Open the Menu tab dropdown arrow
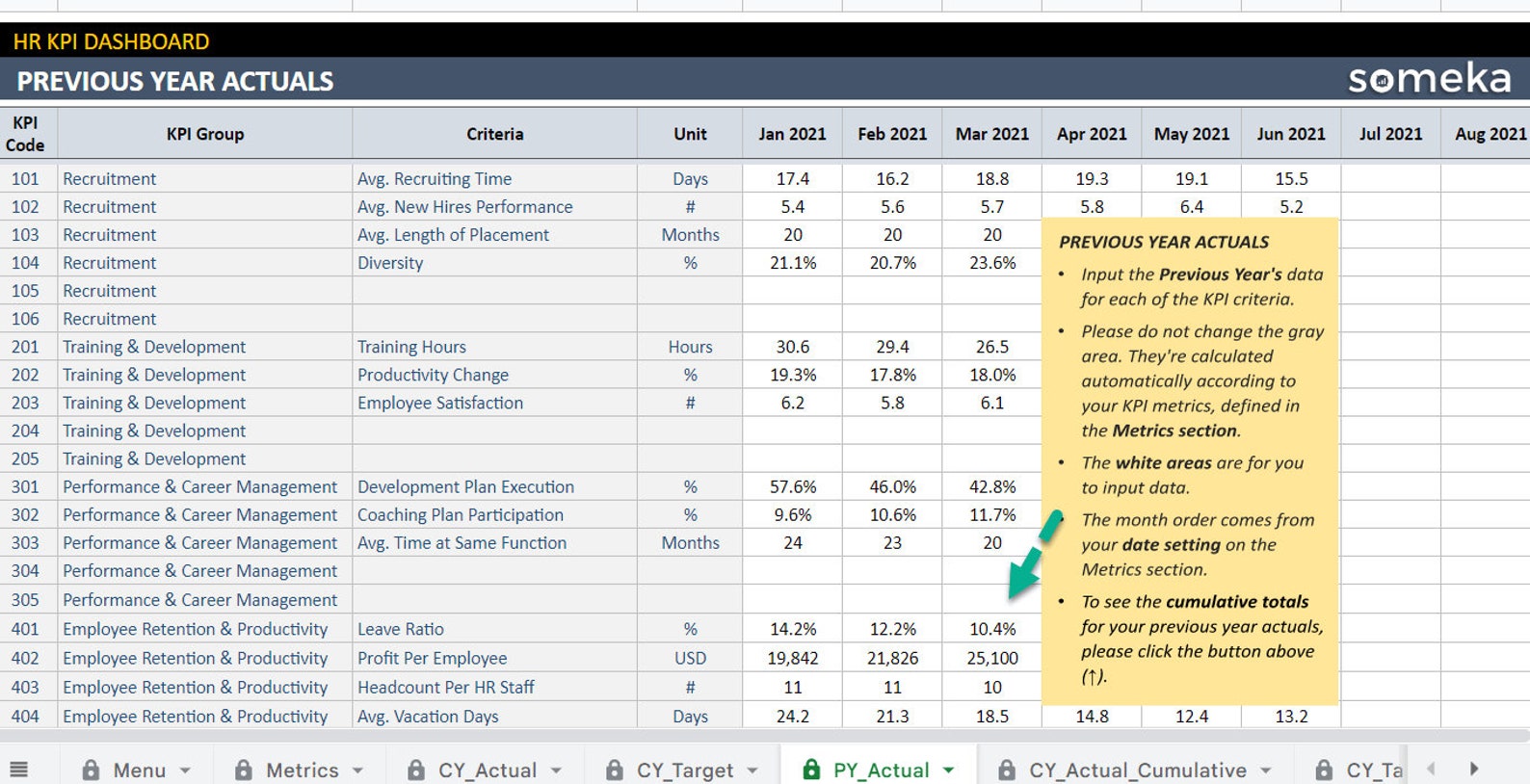The width and height of the screenshot is (1530, 784). 185,771
